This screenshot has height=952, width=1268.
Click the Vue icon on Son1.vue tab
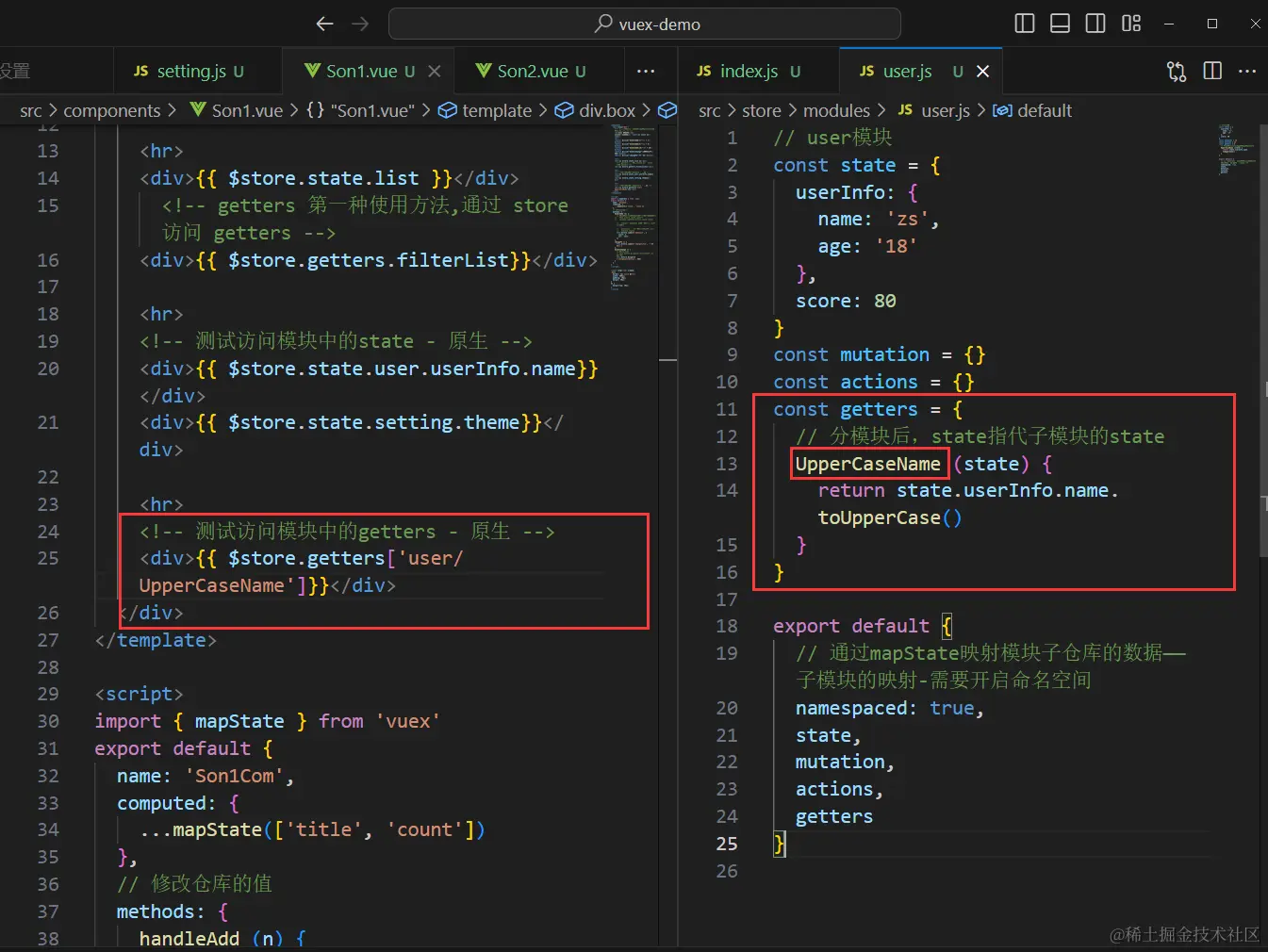[313, 71]
